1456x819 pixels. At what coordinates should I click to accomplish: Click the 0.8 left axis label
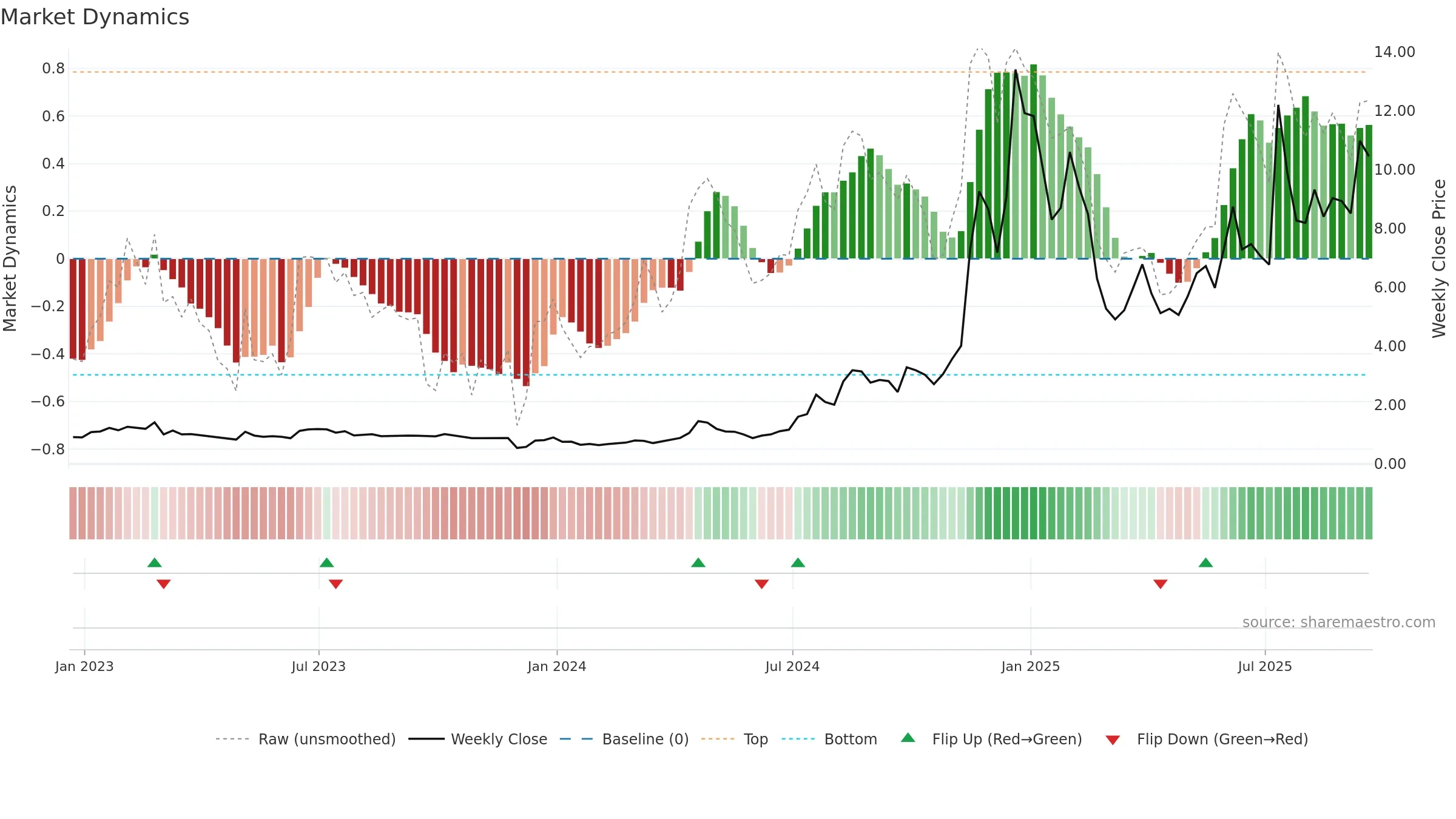[x=53, y=69]
